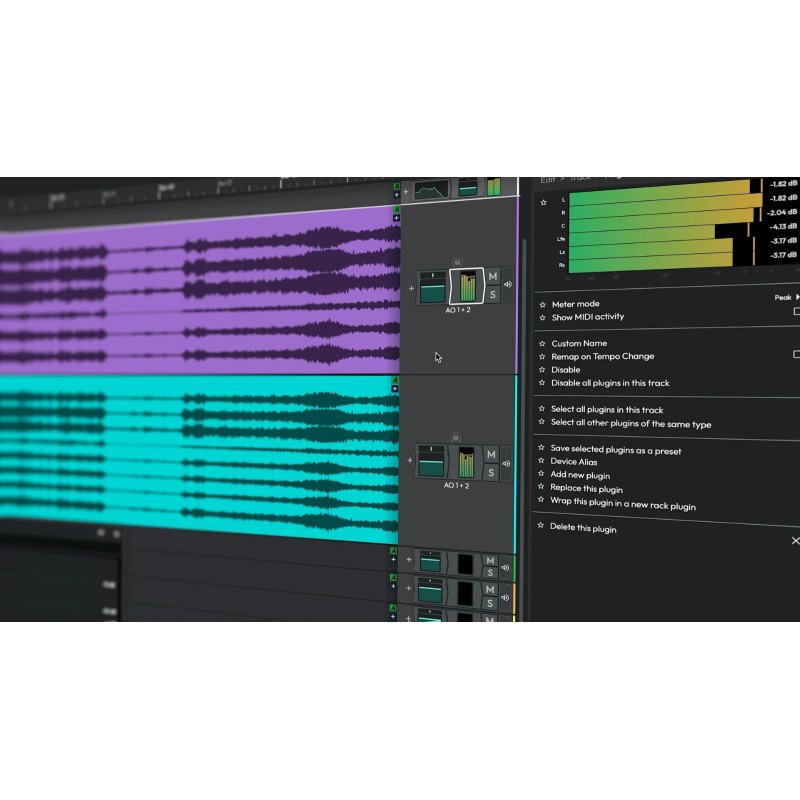Solo the orange-edged track
Image resolution: width=800 pixels, height=800 pixels.
[x=490, y=603]
